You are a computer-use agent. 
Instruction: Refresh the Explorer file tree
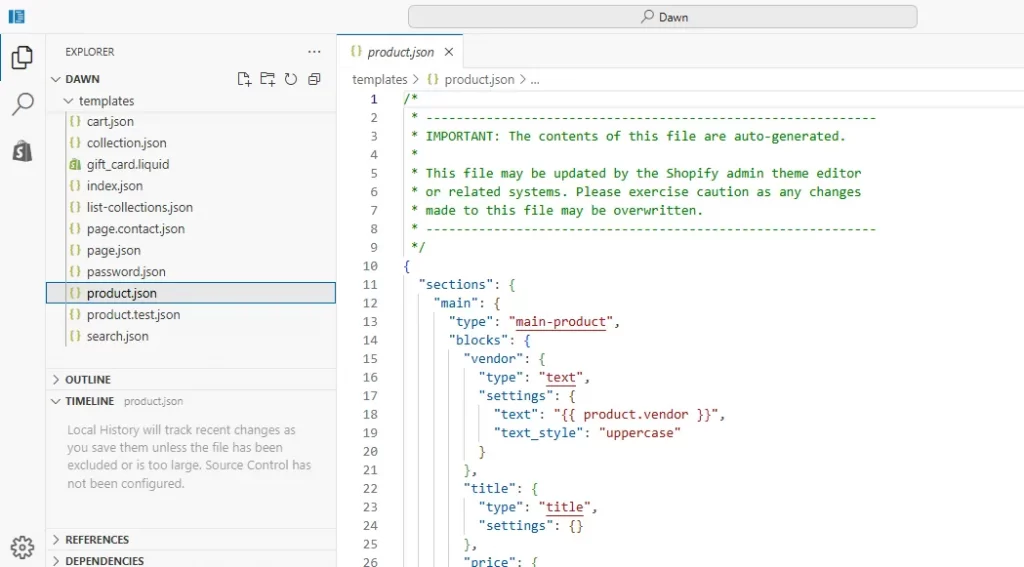point(291,79)
